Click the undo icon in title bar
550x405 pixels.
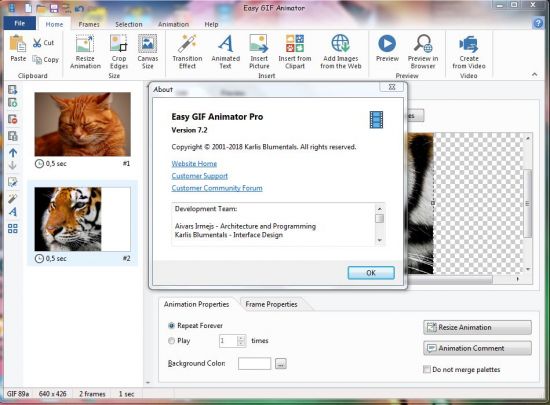[x=79, y=8]
